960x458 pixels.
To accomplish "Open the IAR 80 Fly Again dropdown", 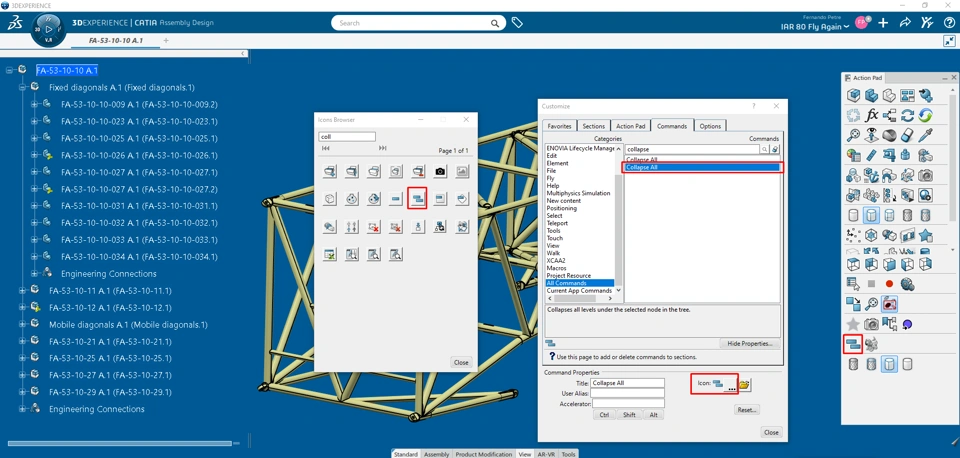I will 815,27.
